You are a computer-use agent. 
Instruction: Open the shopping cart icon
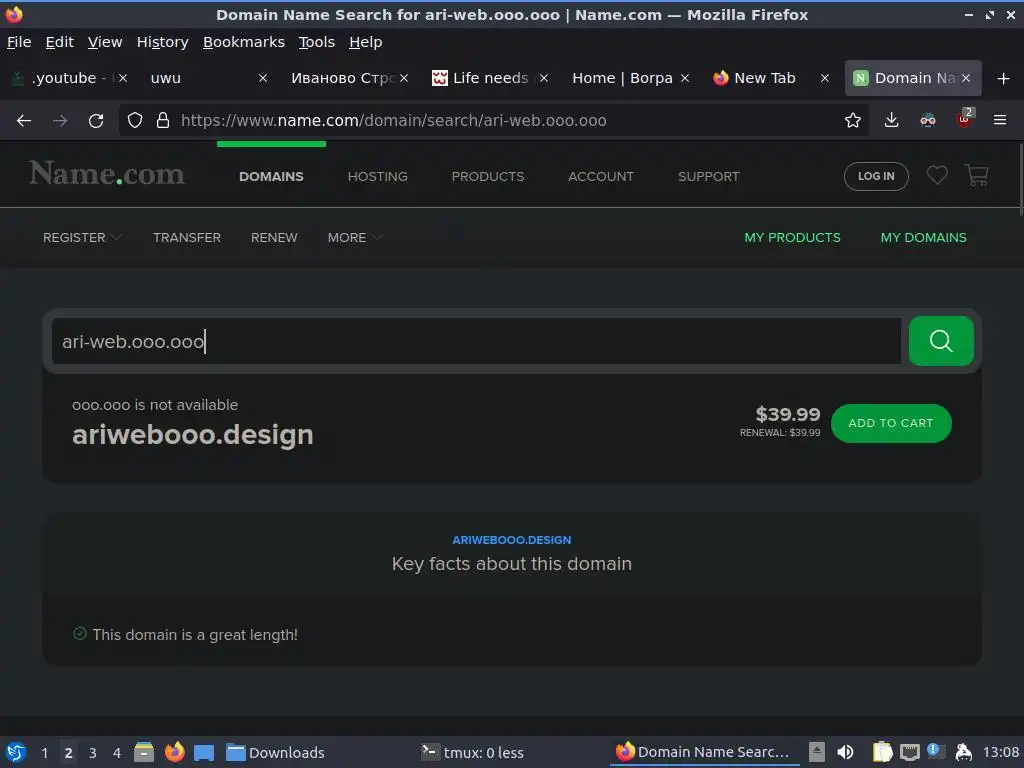tap(976, 175)
